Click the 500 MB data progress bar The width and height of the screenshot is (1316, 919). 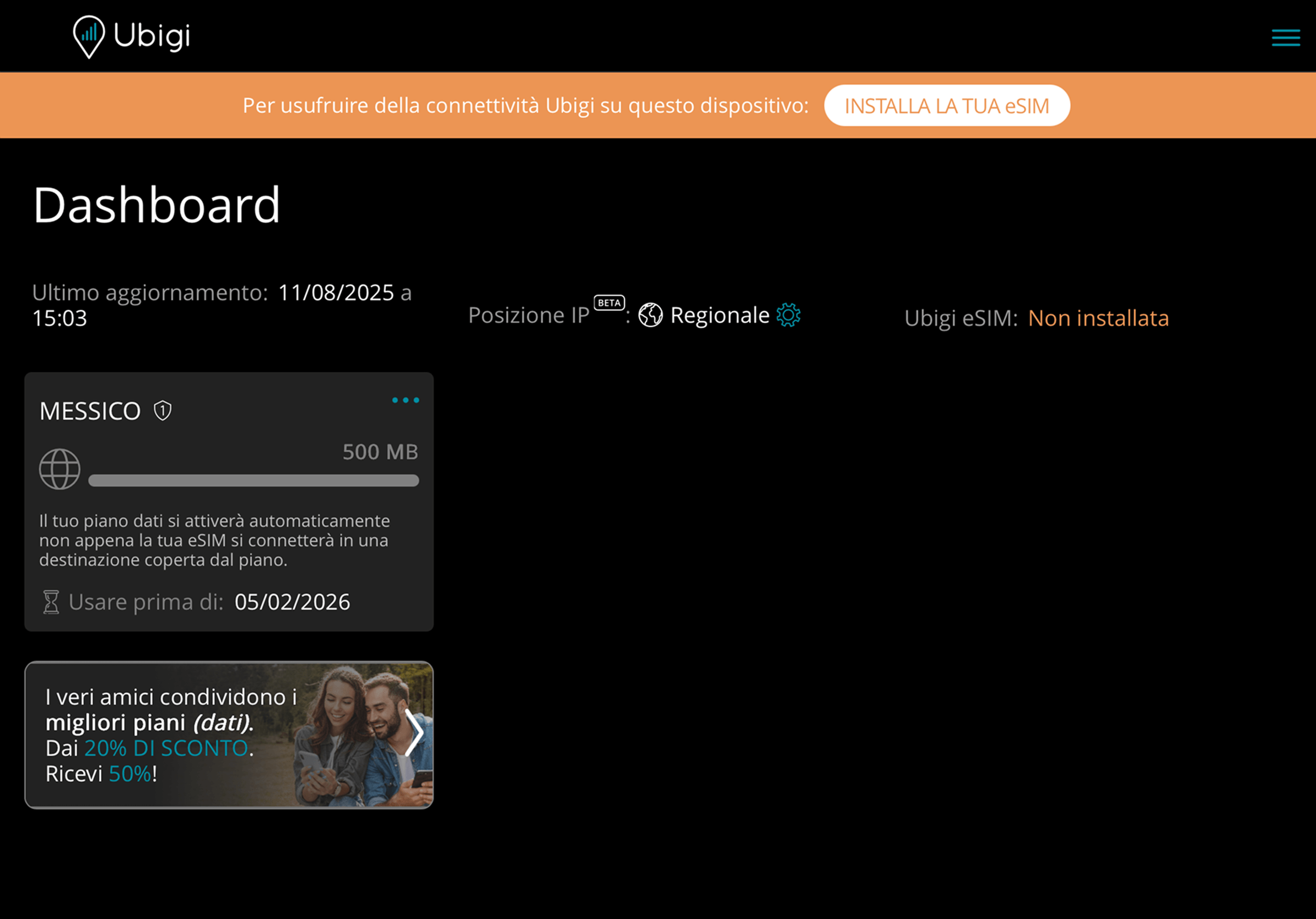tap(254, 480)
